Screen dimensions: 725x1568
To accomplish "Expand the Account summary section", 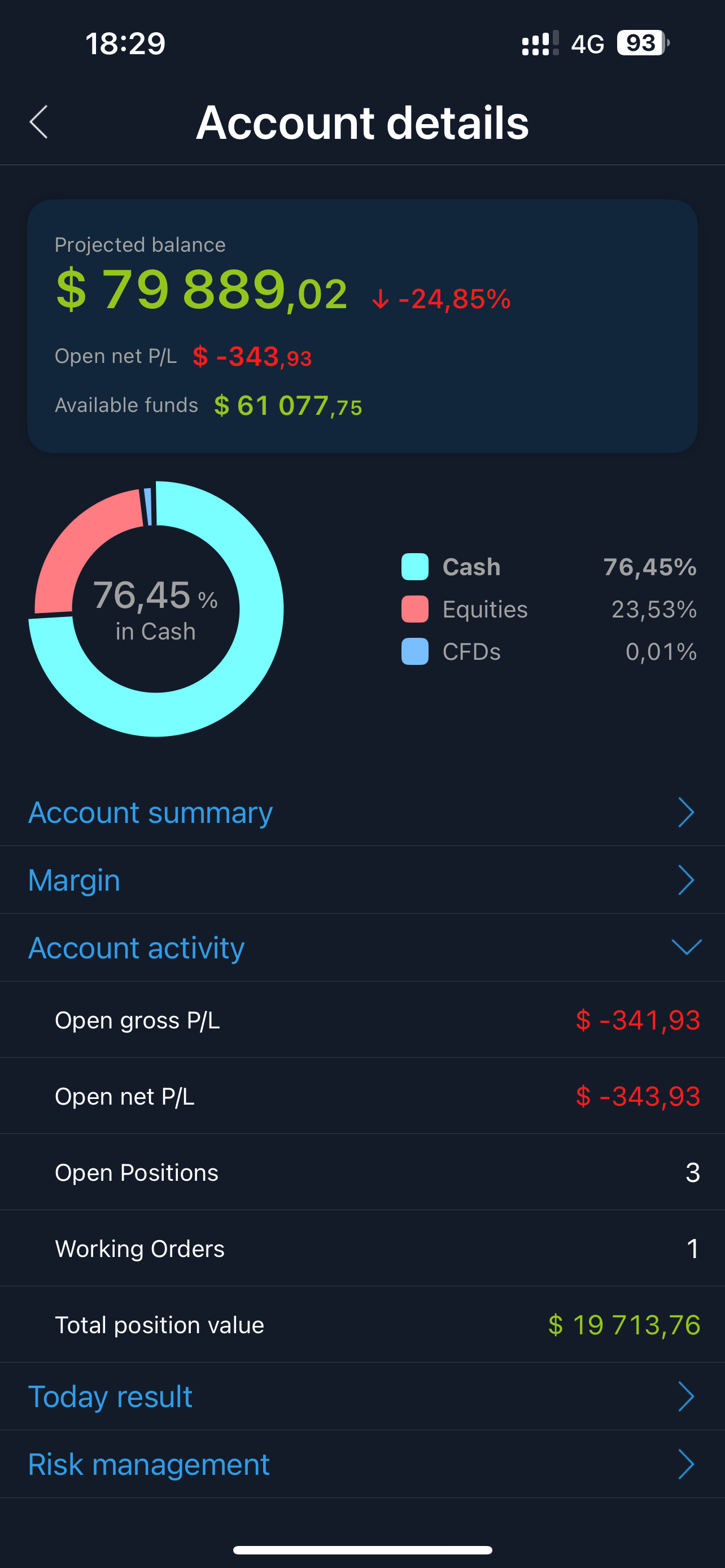I will (685, 812).
